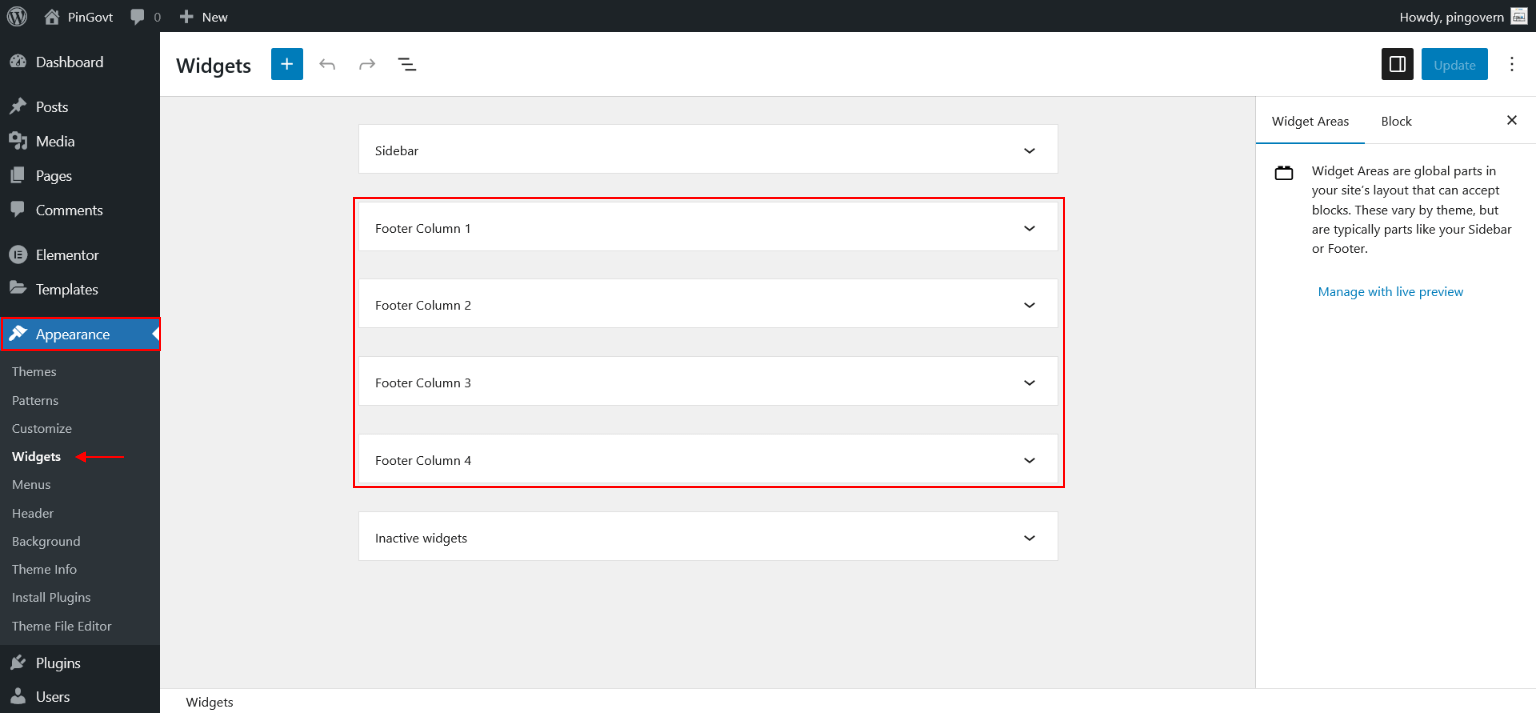Click the redo arrow icon
Viewport: 1536px width, 713px height.
[x=367, y=64]
